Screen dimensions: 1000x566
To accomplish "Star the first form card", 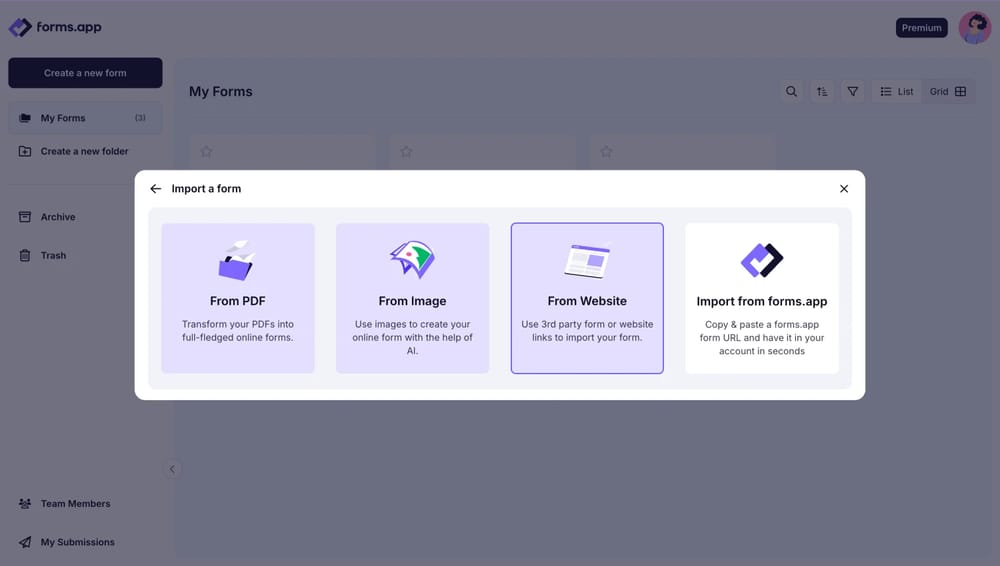I will tap(206, 152).
